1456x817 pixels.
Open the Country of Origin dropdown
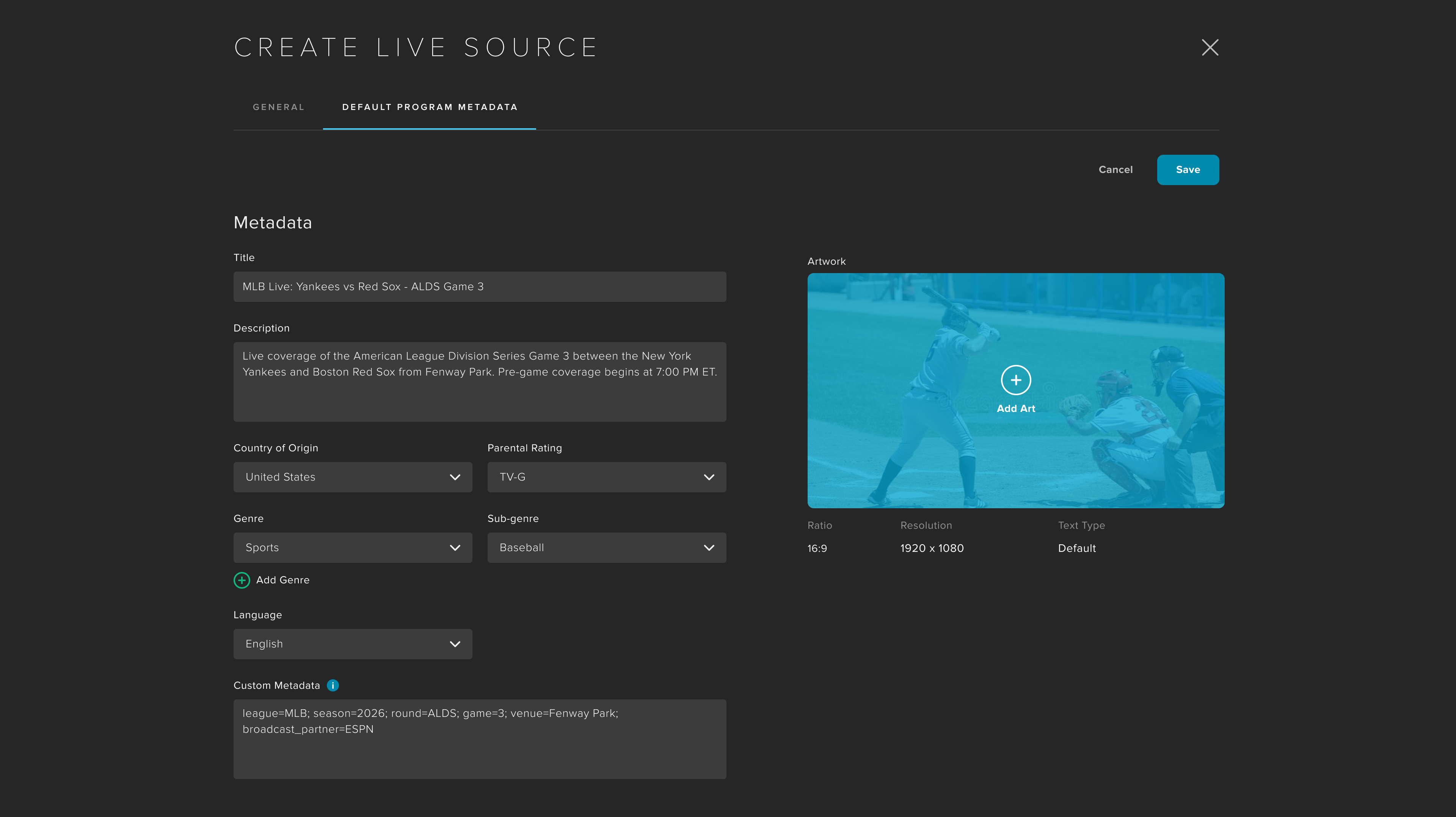[353, 477]
